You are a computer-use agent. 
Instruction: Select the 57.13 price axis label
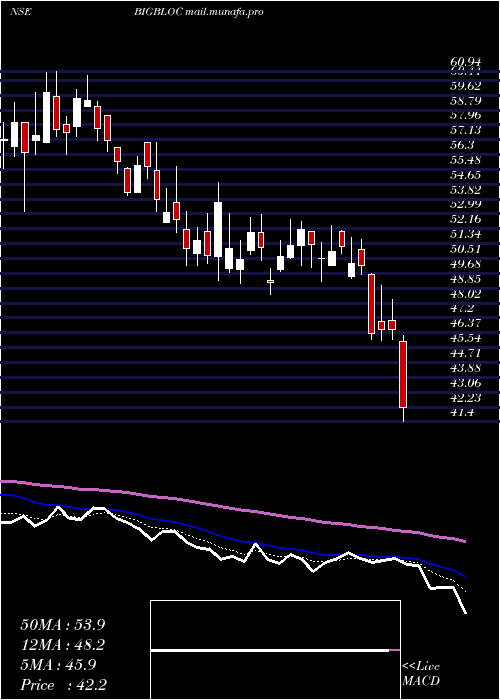(466, 130)
